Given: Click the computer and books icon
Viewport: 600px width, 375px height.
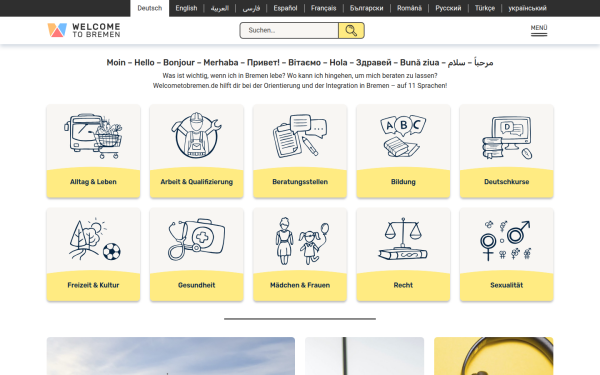Looking at the screenshot, I should 507,138.
